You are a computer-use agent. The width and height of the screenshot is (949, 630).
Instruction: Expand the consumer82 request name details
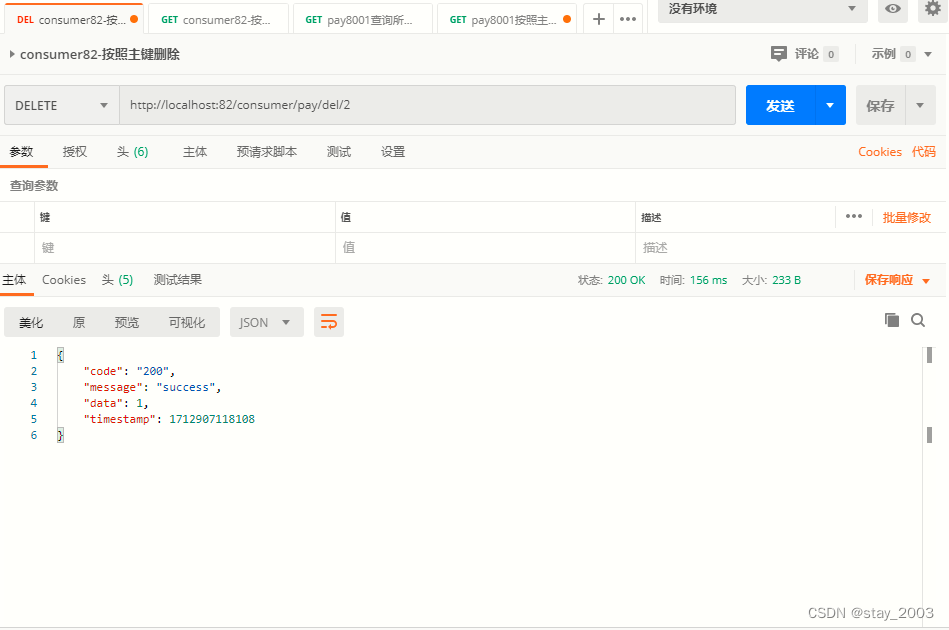(11, 54)
